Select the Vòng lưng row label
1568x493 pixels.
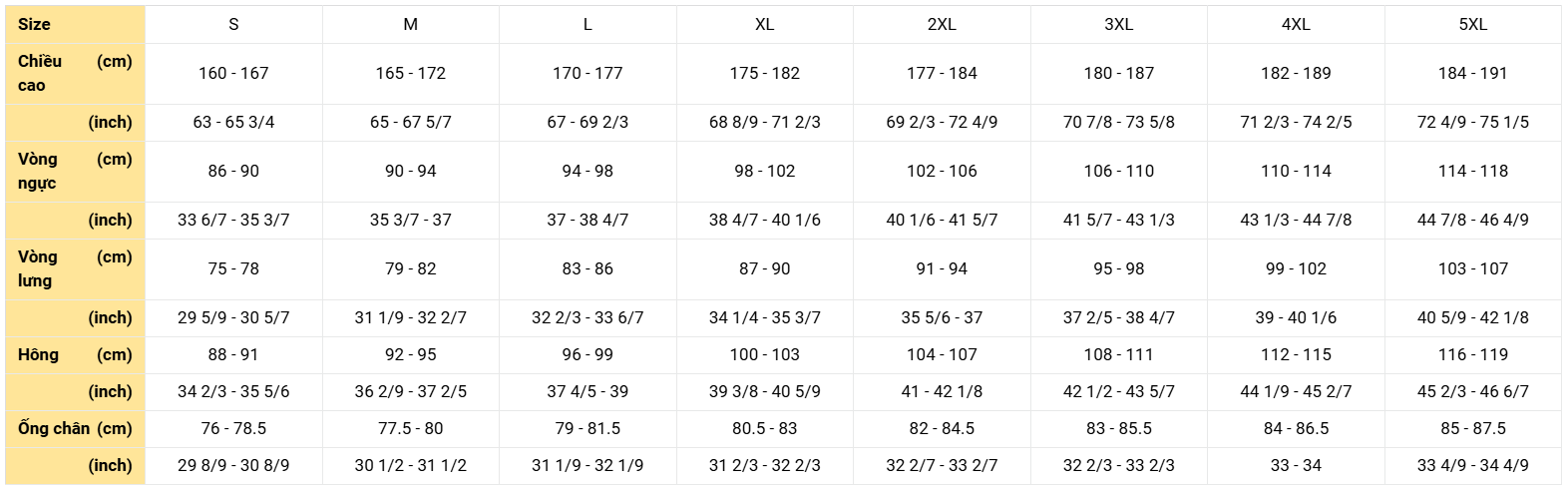coord(38,268)
